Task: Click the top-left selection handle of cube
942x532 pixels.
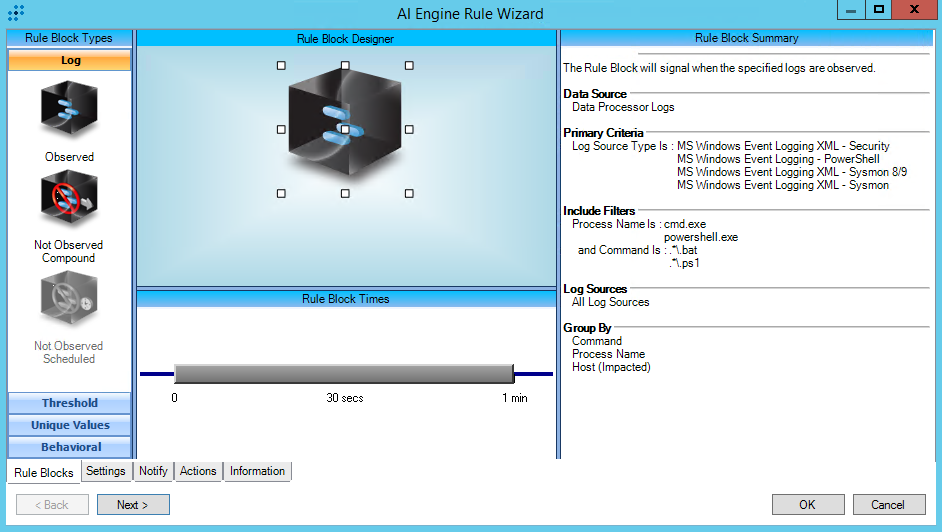Action: 281,65
